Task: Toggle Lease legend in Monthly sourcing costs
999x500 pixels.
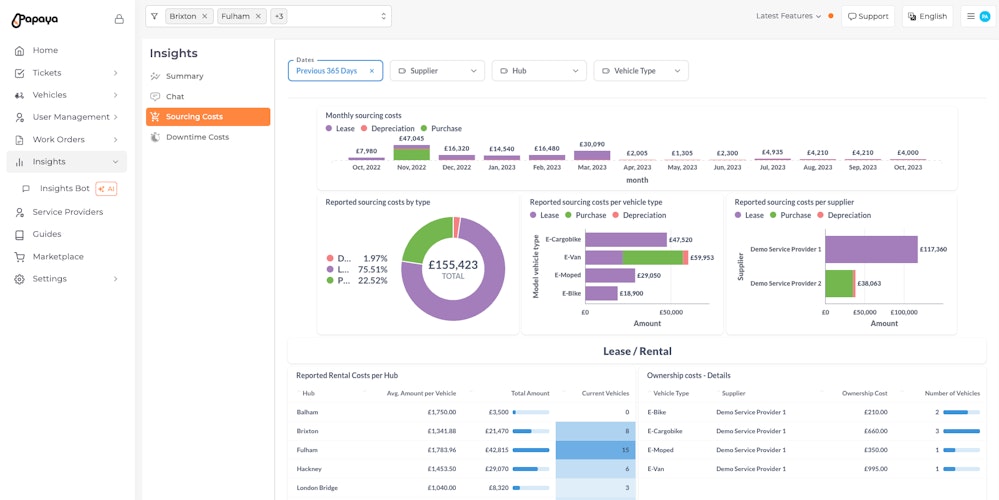Action: (339, 129)
